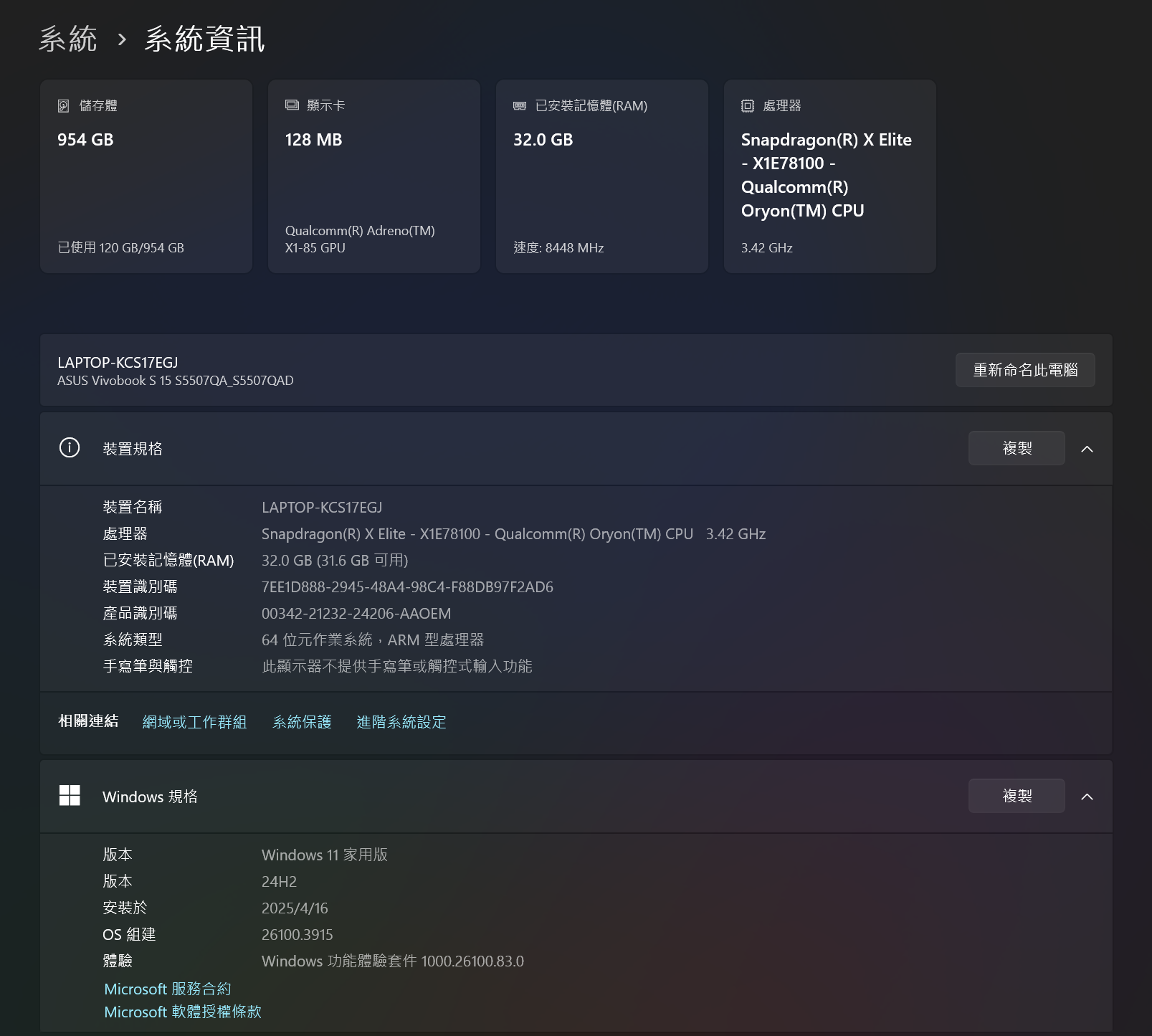The image size is (1152, 1036).
Task: Open Microsoft 服務合約 link
Action: point(168,989)
